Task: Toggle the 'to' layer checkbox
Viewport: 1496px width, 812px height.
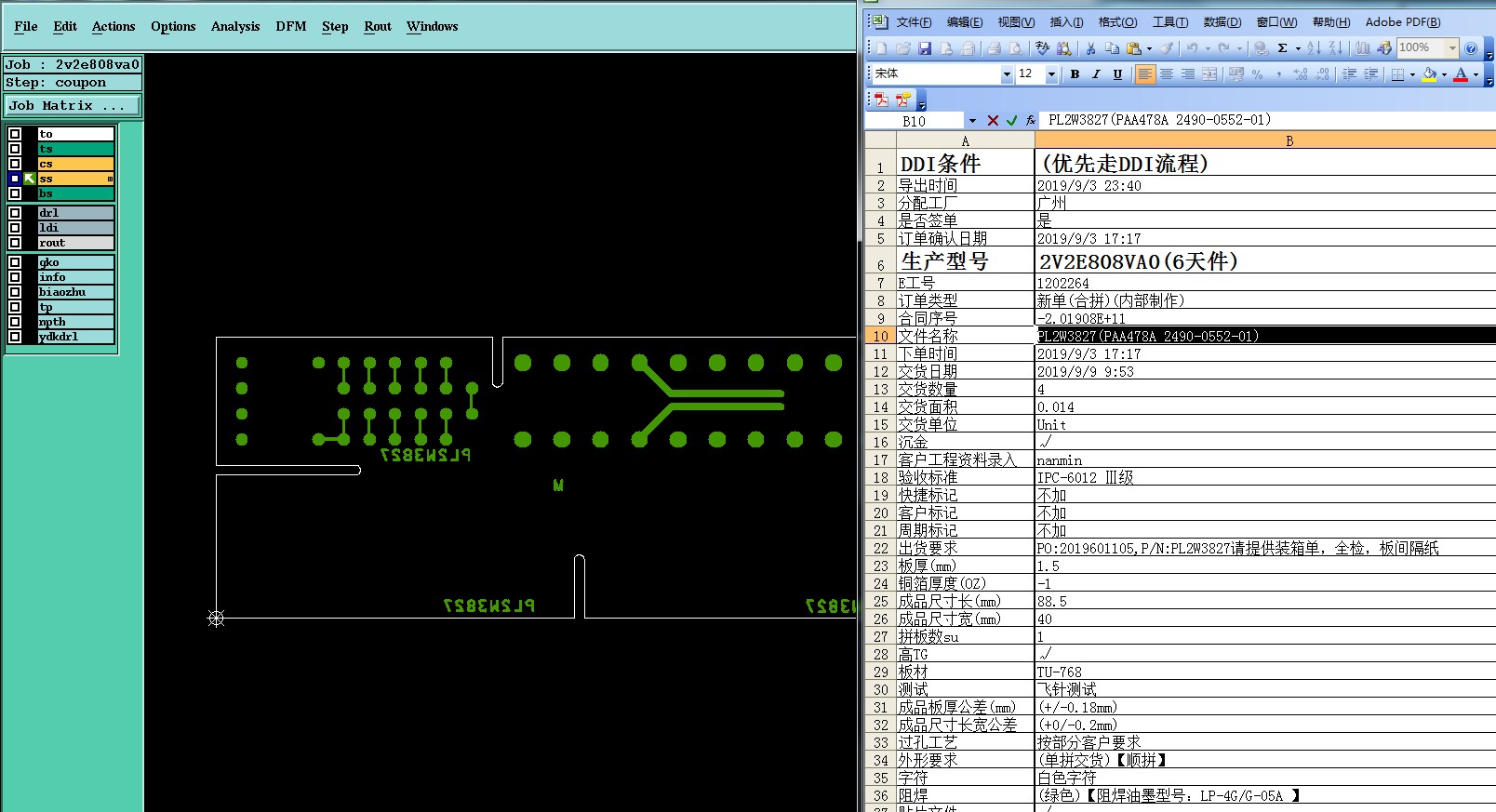Action: (15, 134)
